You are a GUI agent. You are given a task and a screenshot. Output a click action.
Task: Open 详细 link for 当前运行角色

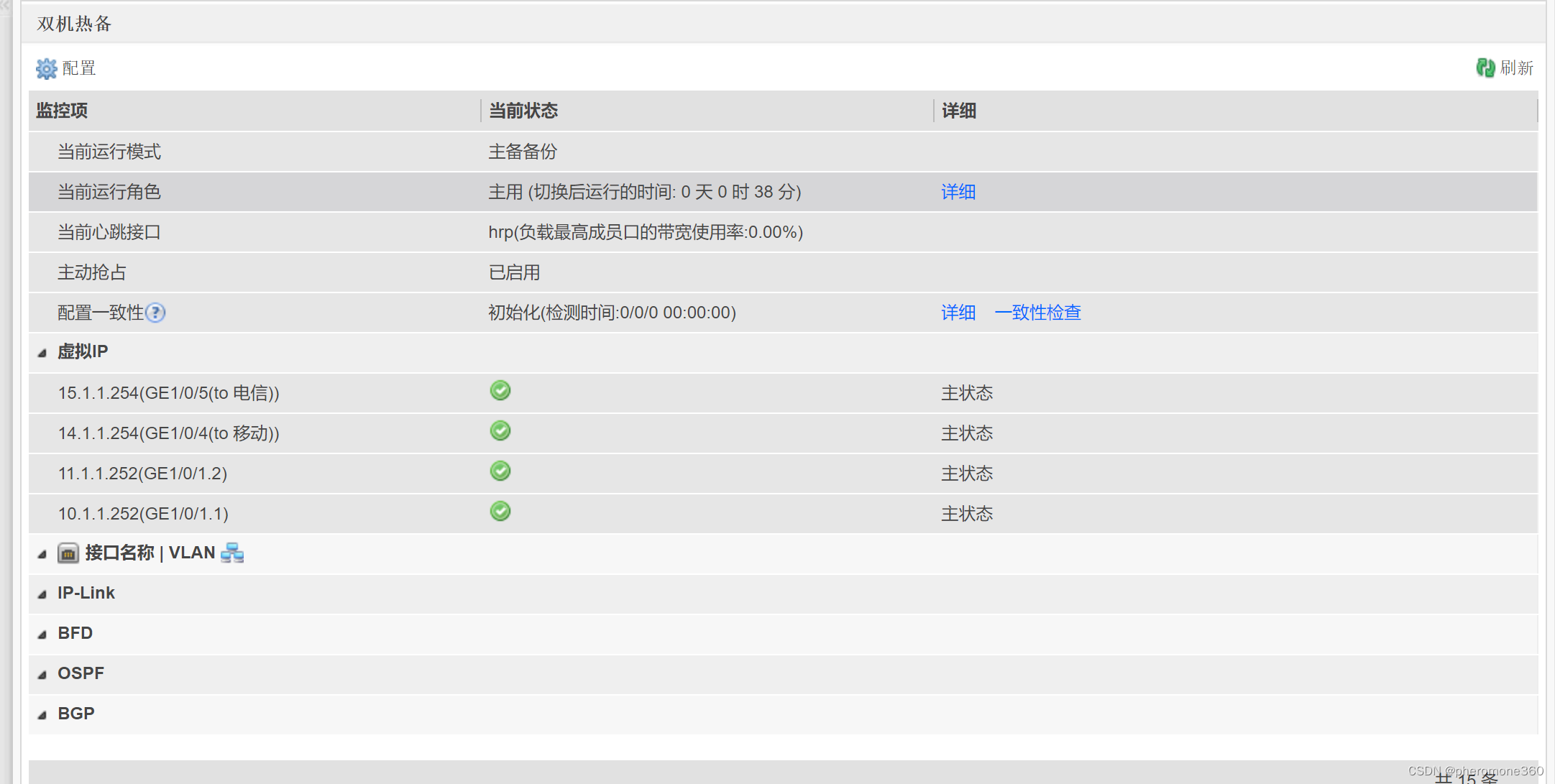[x=958, y=192]
